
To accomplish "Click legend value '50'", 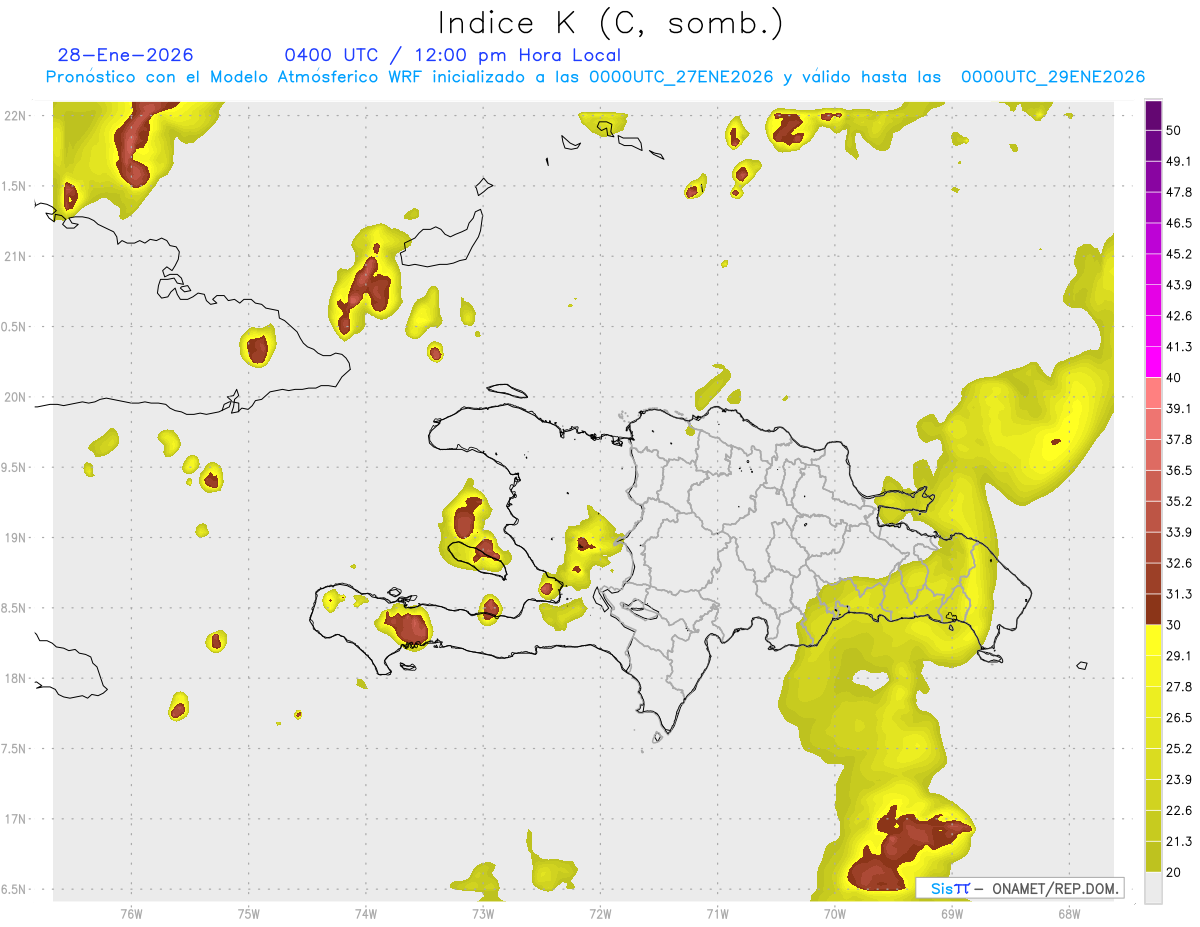I will (1174, 130).
